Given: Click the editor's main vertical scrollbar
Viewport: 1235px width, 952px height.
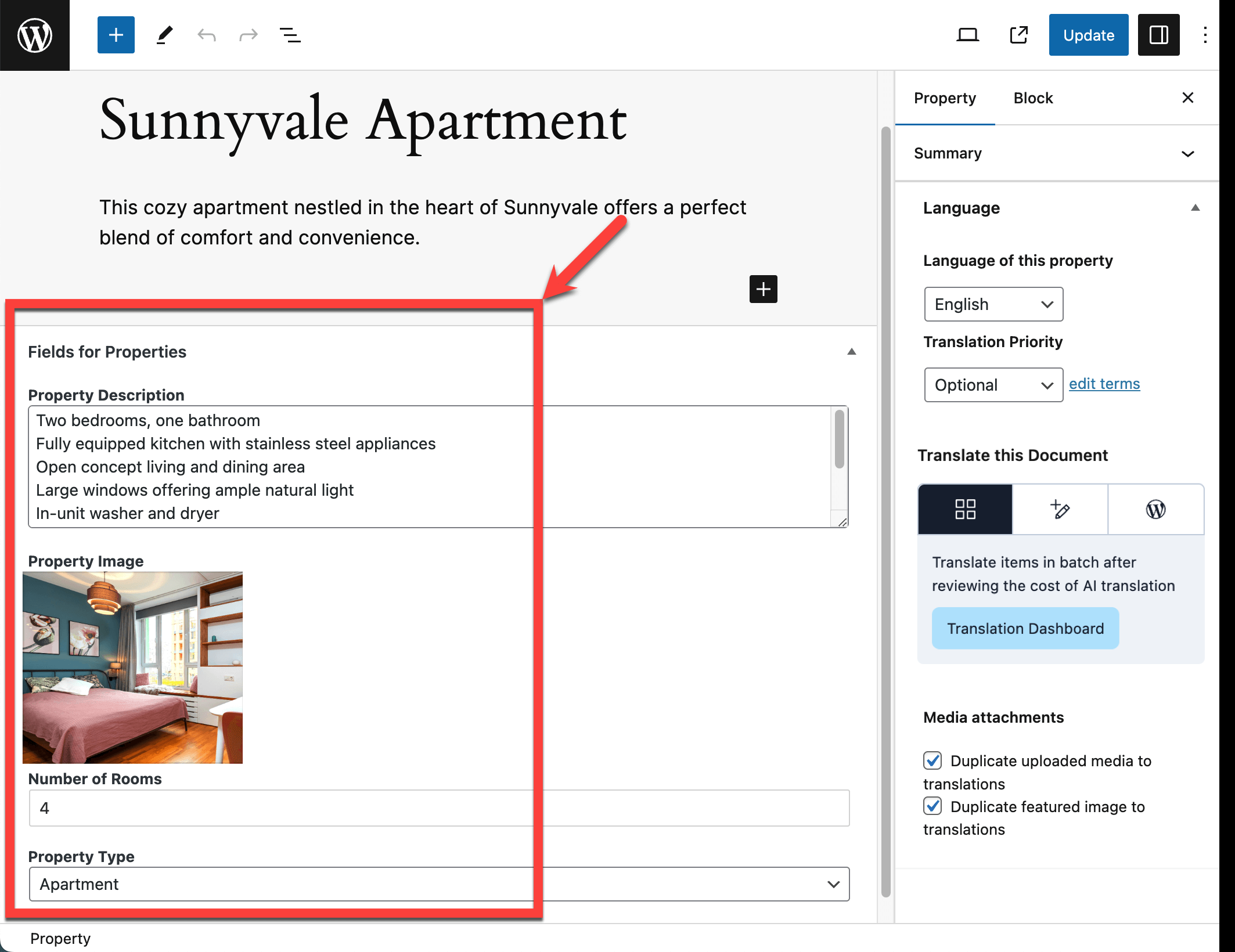Looking at the screenshot, I should pyautogui.click(x=885, y=511).
